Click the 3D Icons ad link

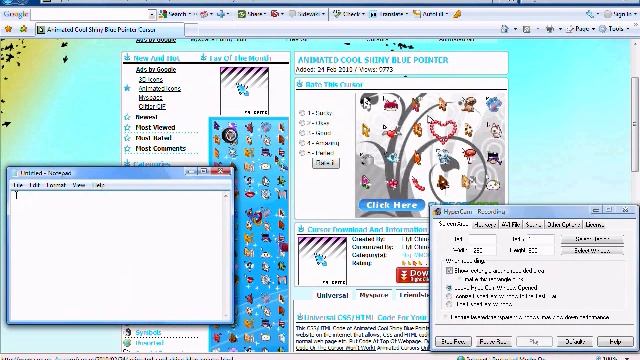151,79
